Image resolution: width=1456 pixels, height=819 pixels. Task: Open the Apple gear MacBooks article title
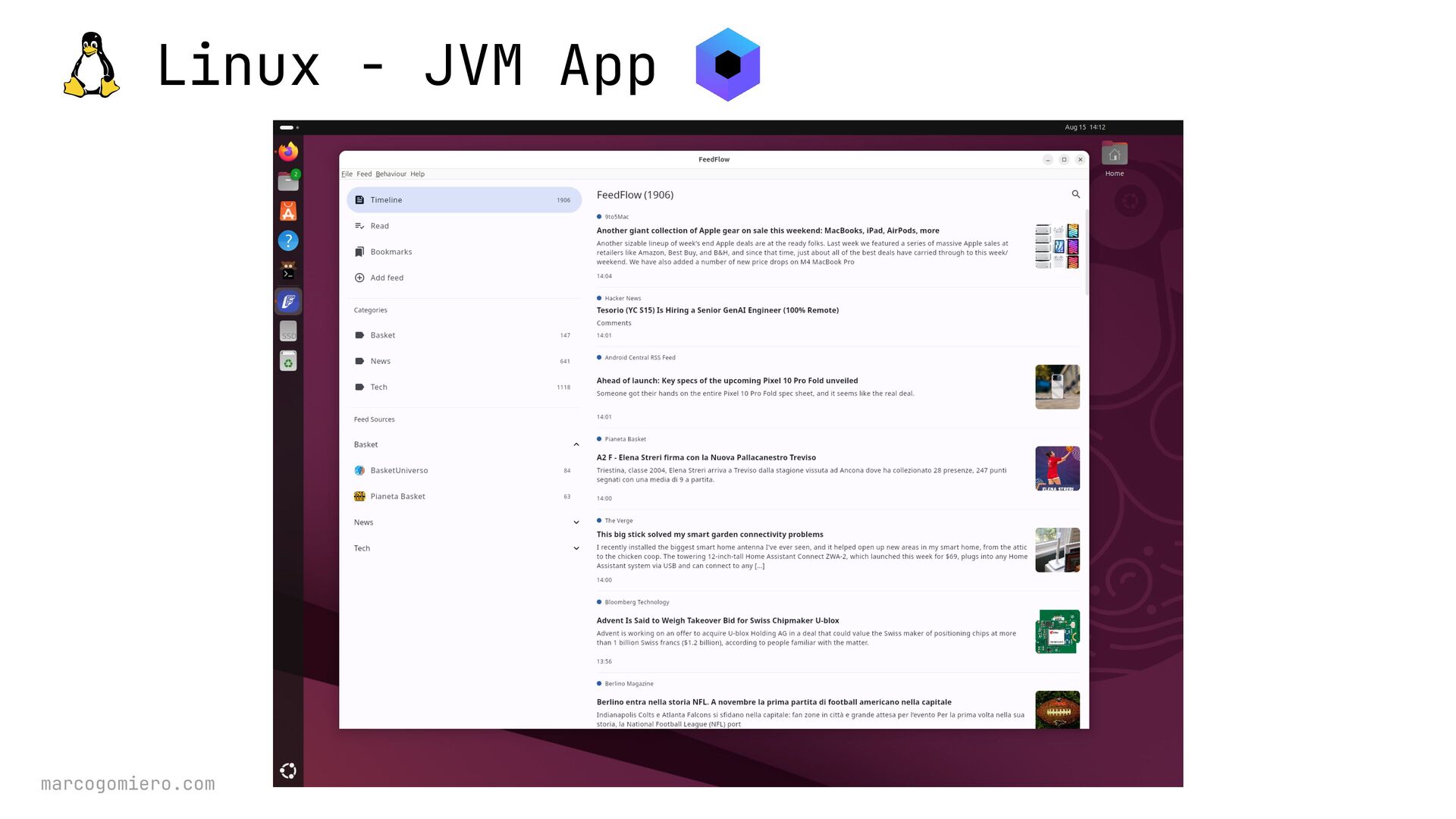767,231
